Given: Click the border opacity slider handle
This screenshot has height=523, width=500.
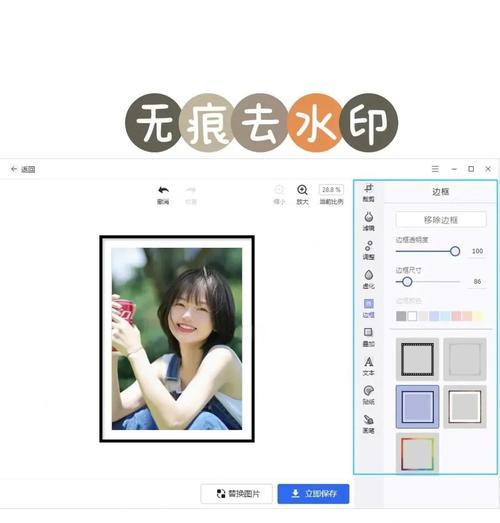Looking at the screenshot, I should pyautogui.click(x=455, y=251).
